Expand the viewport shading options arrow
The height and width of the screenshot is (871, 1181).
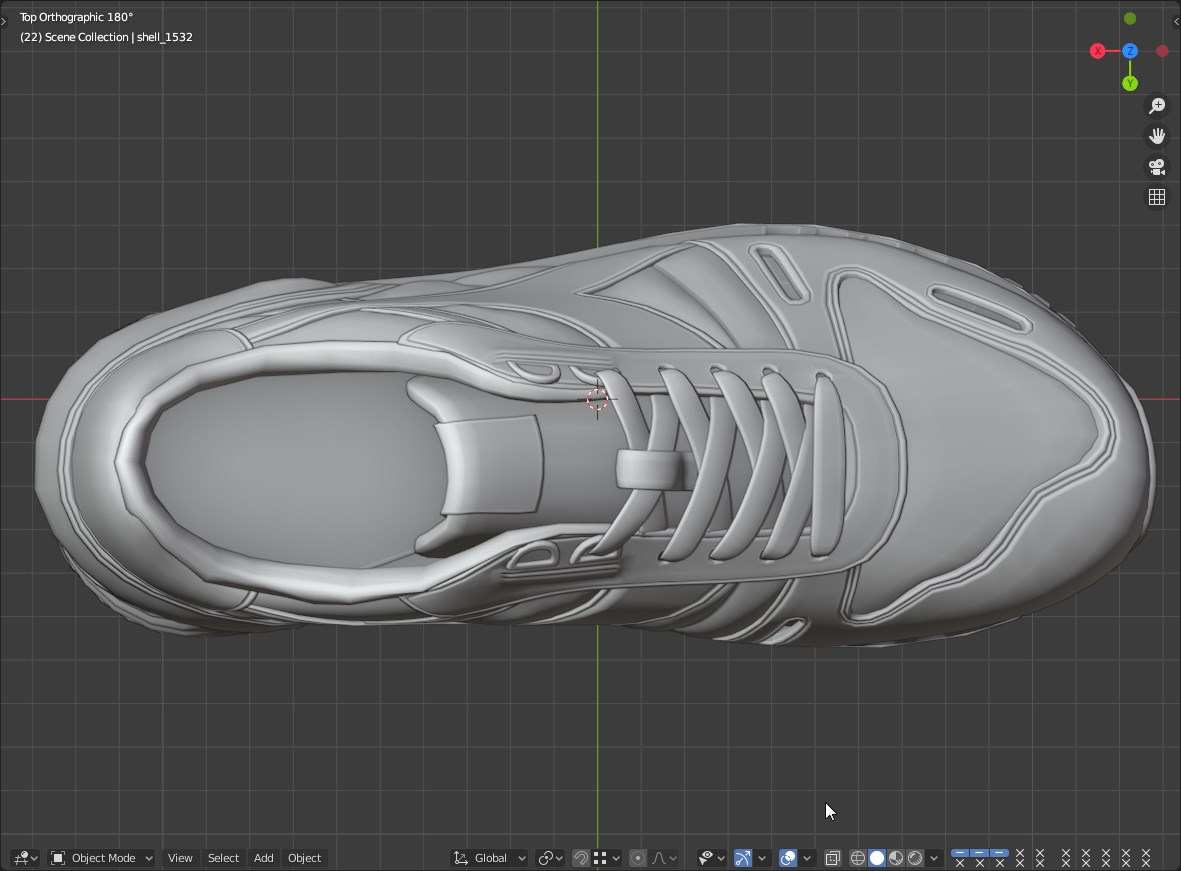point(934,858)
